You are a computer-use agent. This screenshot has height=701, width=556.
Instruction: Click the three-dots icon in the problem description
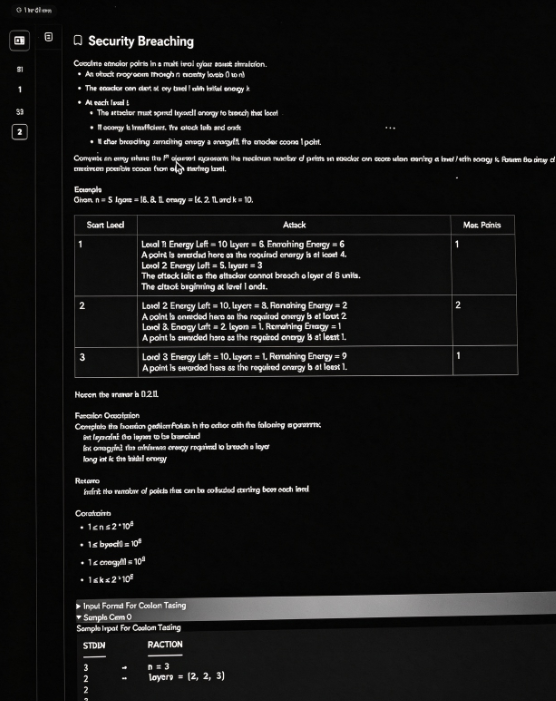[390, 128]
